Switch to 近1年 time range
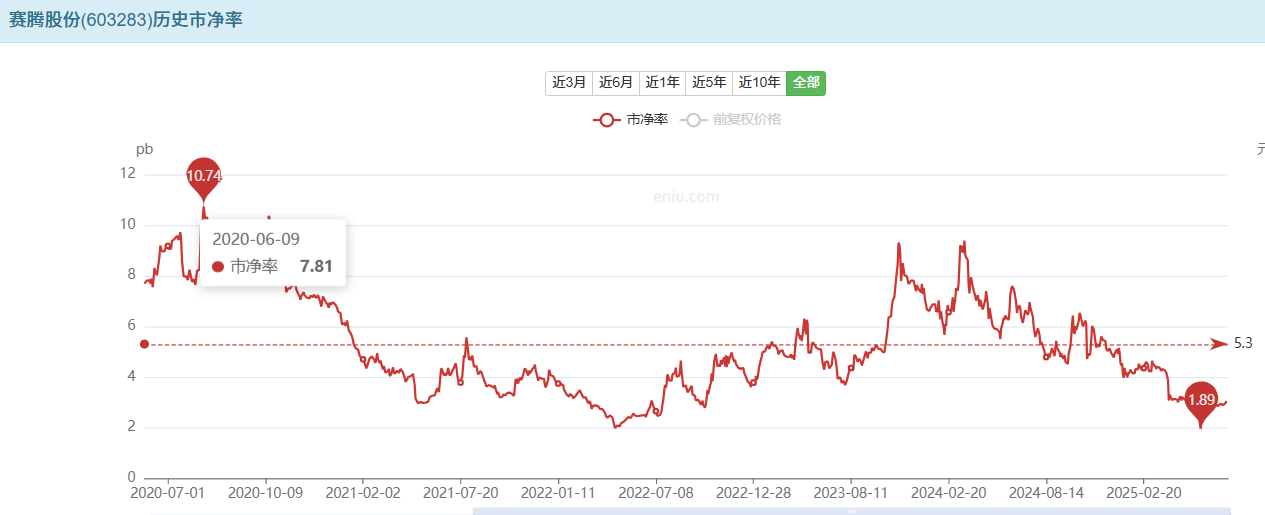The image size is (1265, 515). (662, 83)
